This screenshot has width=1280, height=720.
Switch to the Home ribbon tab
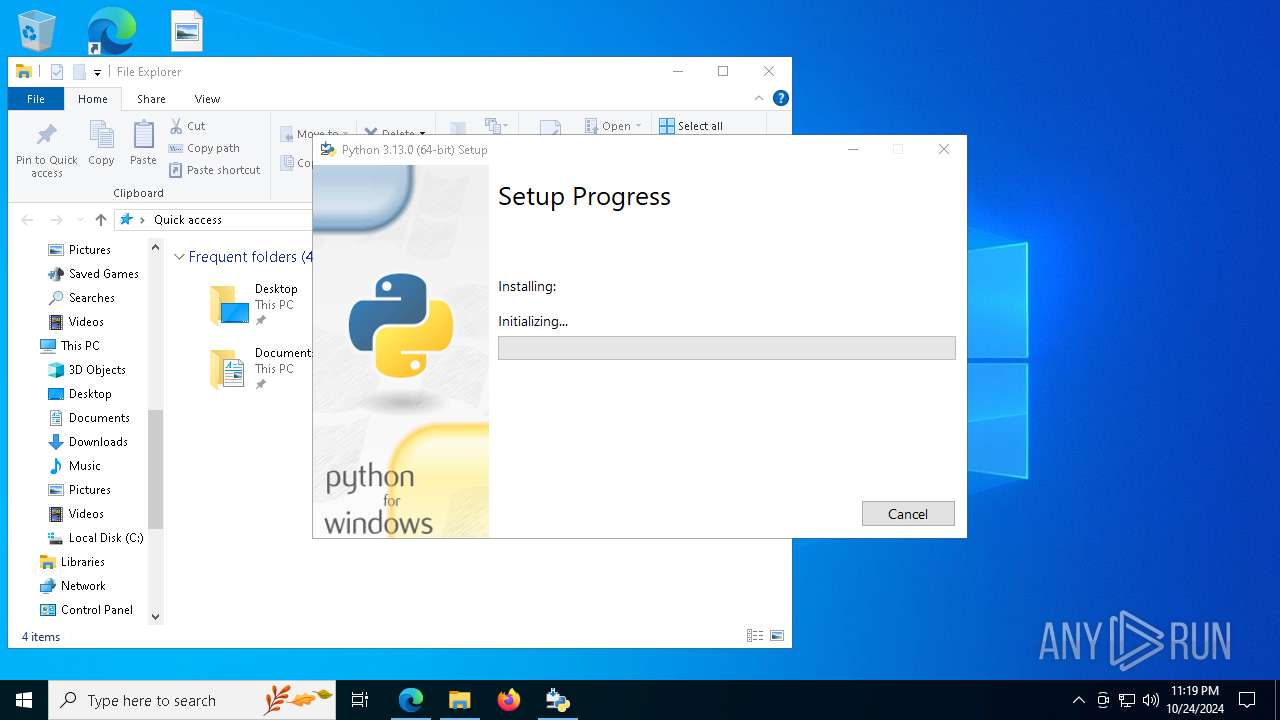(93, 99)
